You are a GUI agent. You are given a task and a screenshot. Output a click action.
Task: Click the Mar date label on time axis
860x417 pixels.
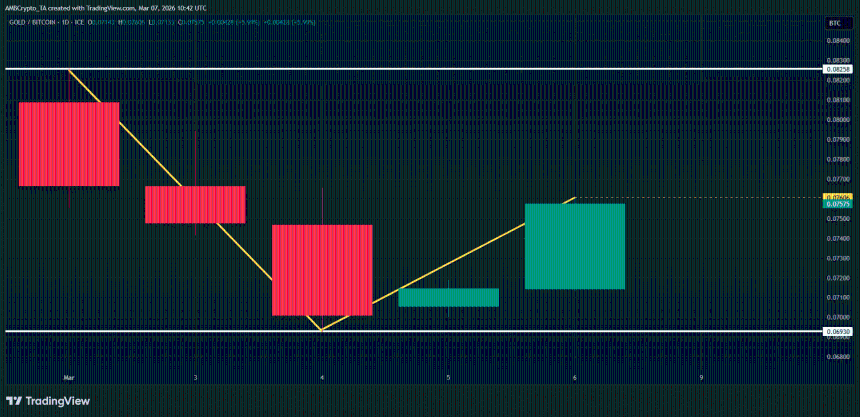(69, 378)
